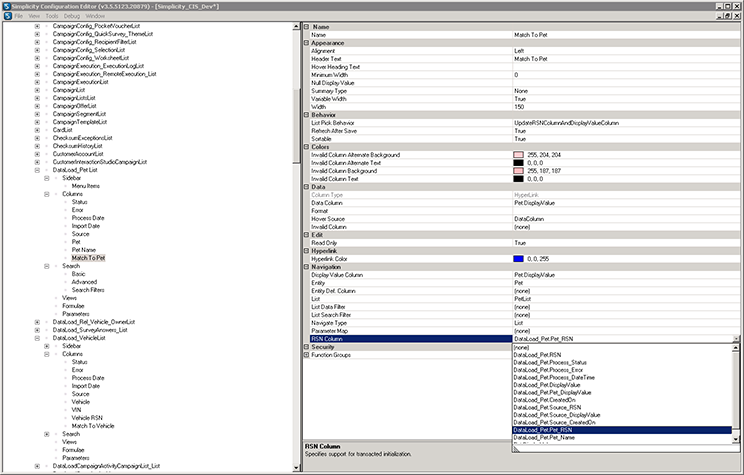Click the Read Only property row
The height and width of the screenshot is (475, 744).
click(524, 243)
